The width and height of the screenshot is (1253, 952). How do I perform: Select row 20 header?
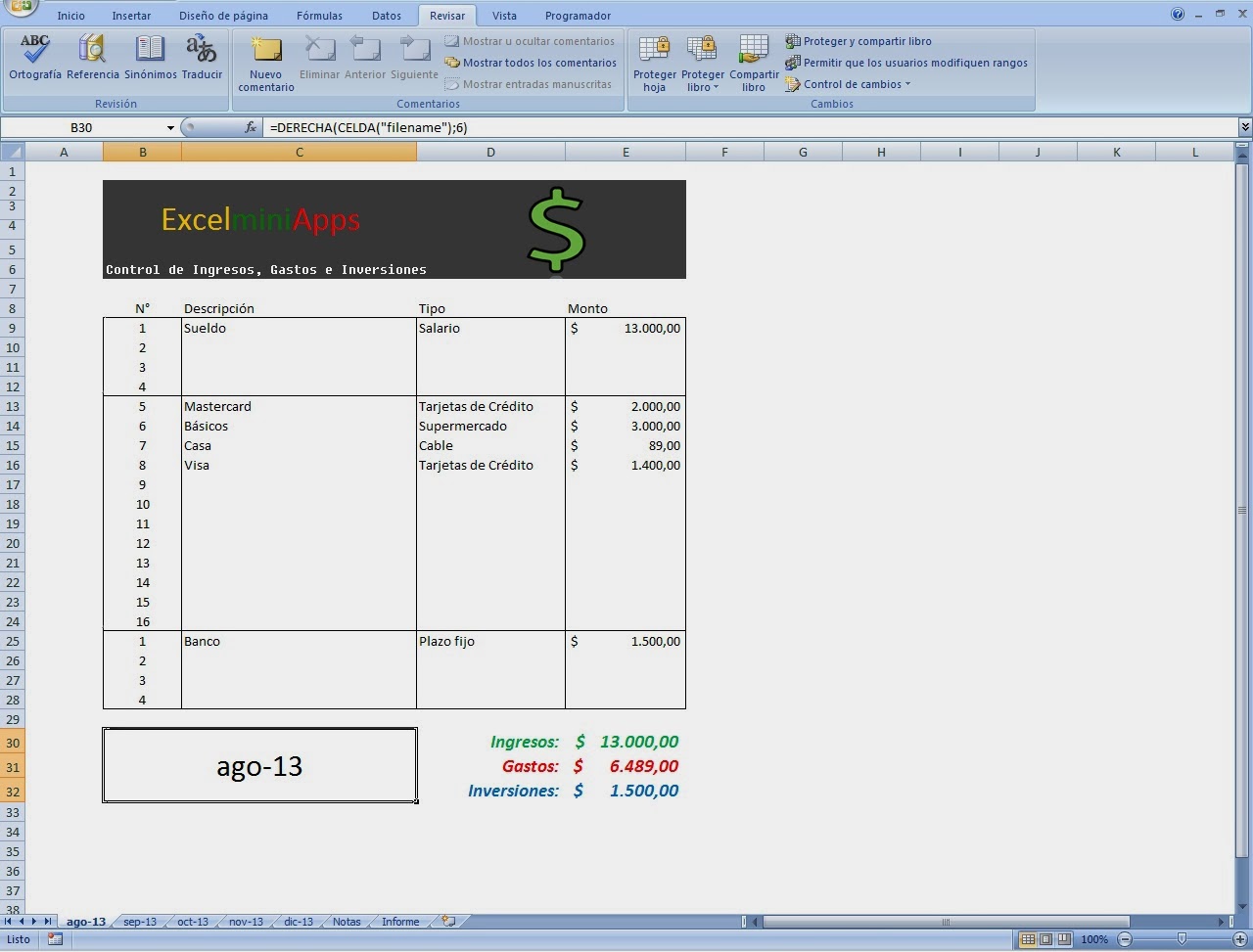(x=13, y=543)
